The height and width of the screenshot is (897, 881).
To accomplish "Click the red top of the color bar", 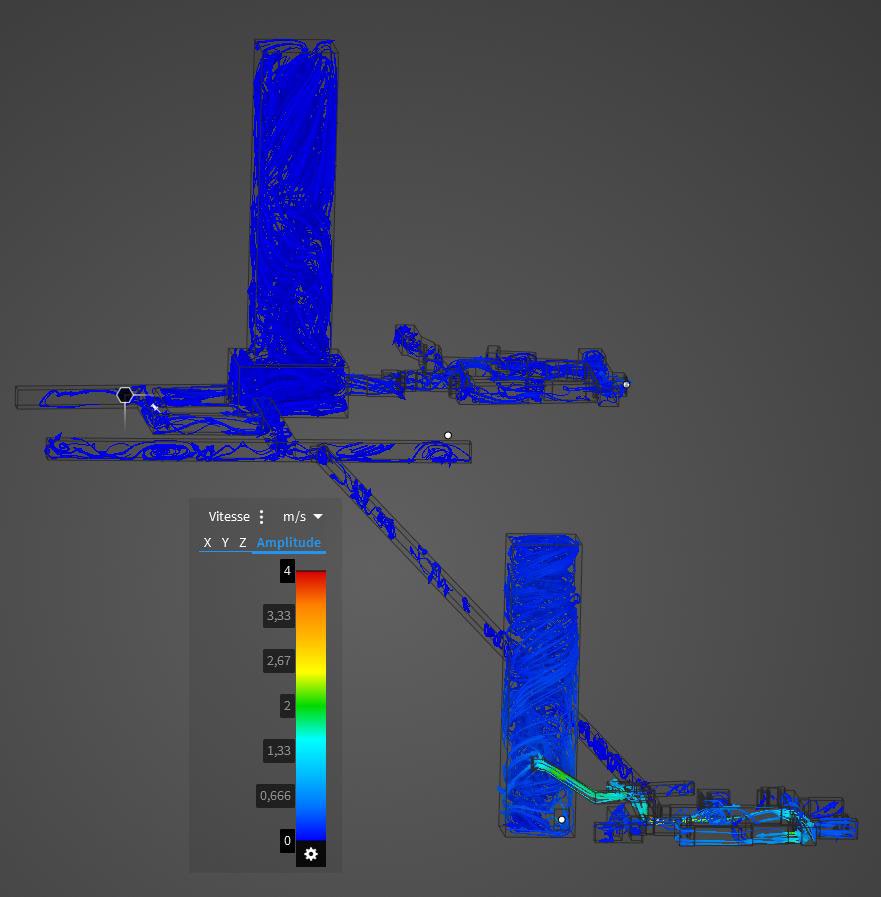I will pyautogui.click(x=311, y=576).
